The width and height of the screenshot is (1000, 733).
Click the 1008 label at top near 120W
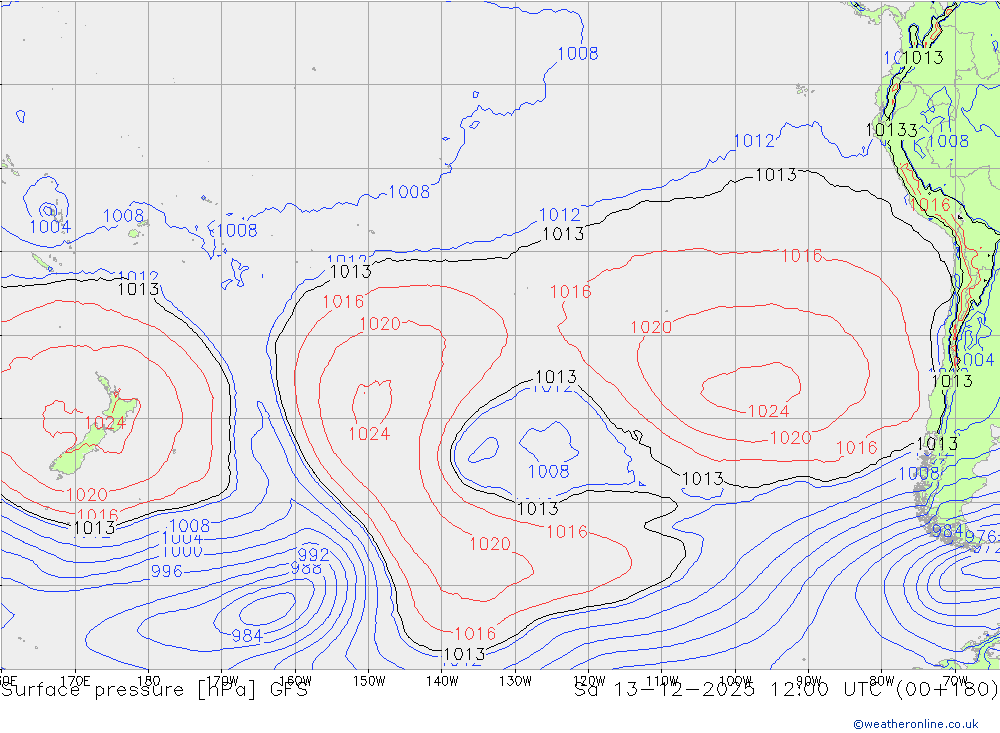pyautogui.click(x=578, y=54)
